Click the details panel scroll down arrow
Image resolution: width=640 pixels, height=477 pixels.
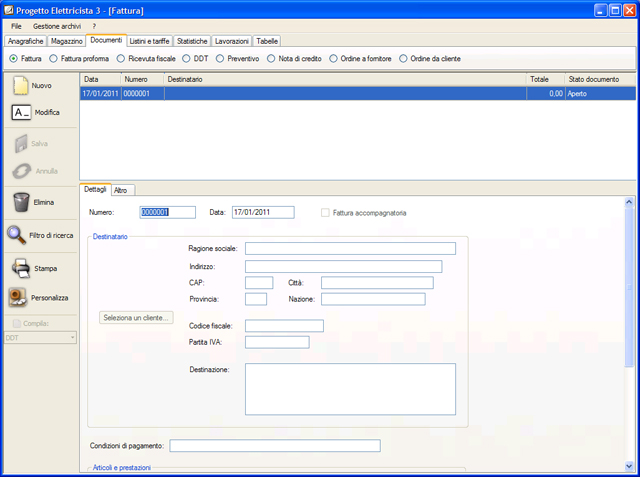[x=629, y=466]
